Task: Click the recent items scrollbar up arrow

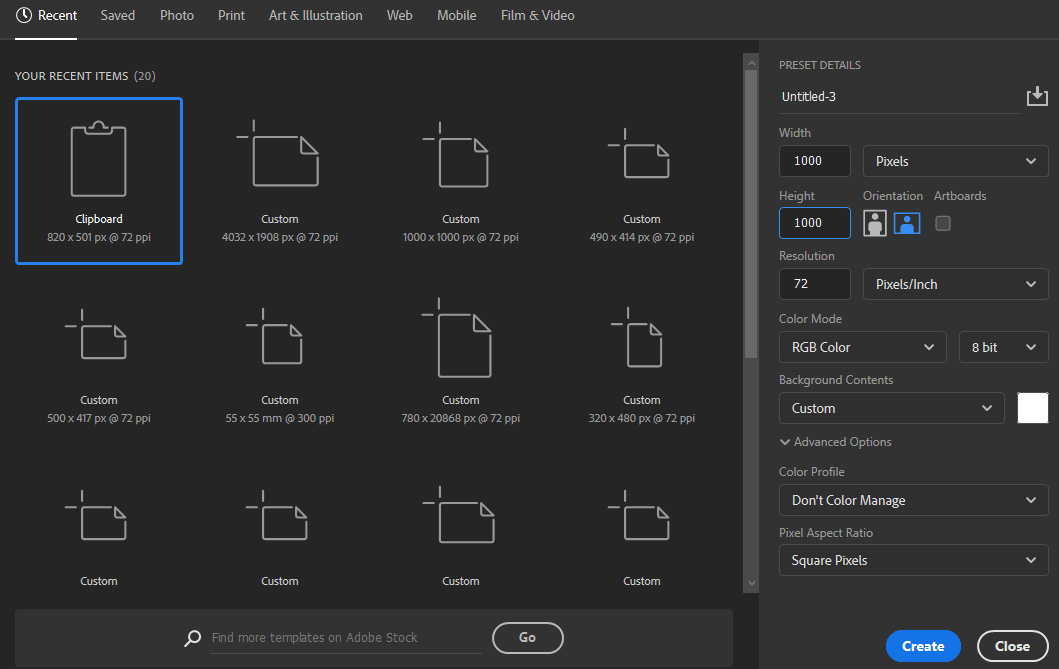Action: tap(751, 63)
